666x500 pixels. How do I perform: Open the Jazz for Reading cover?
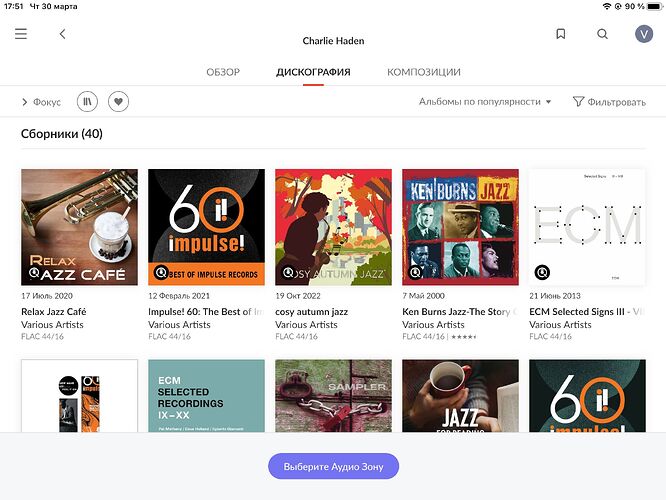(x=460, y=396)
